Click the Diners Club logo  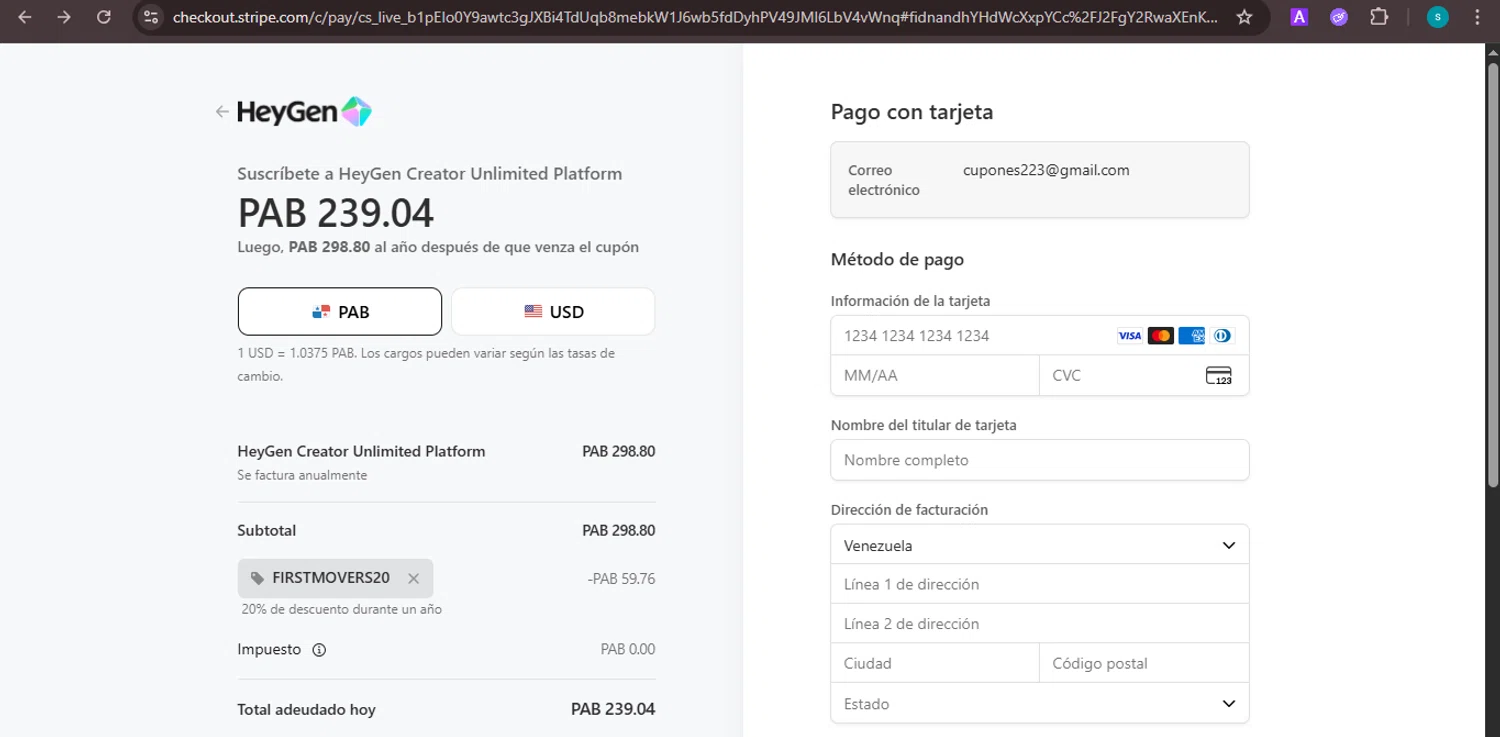point(1222,336)
